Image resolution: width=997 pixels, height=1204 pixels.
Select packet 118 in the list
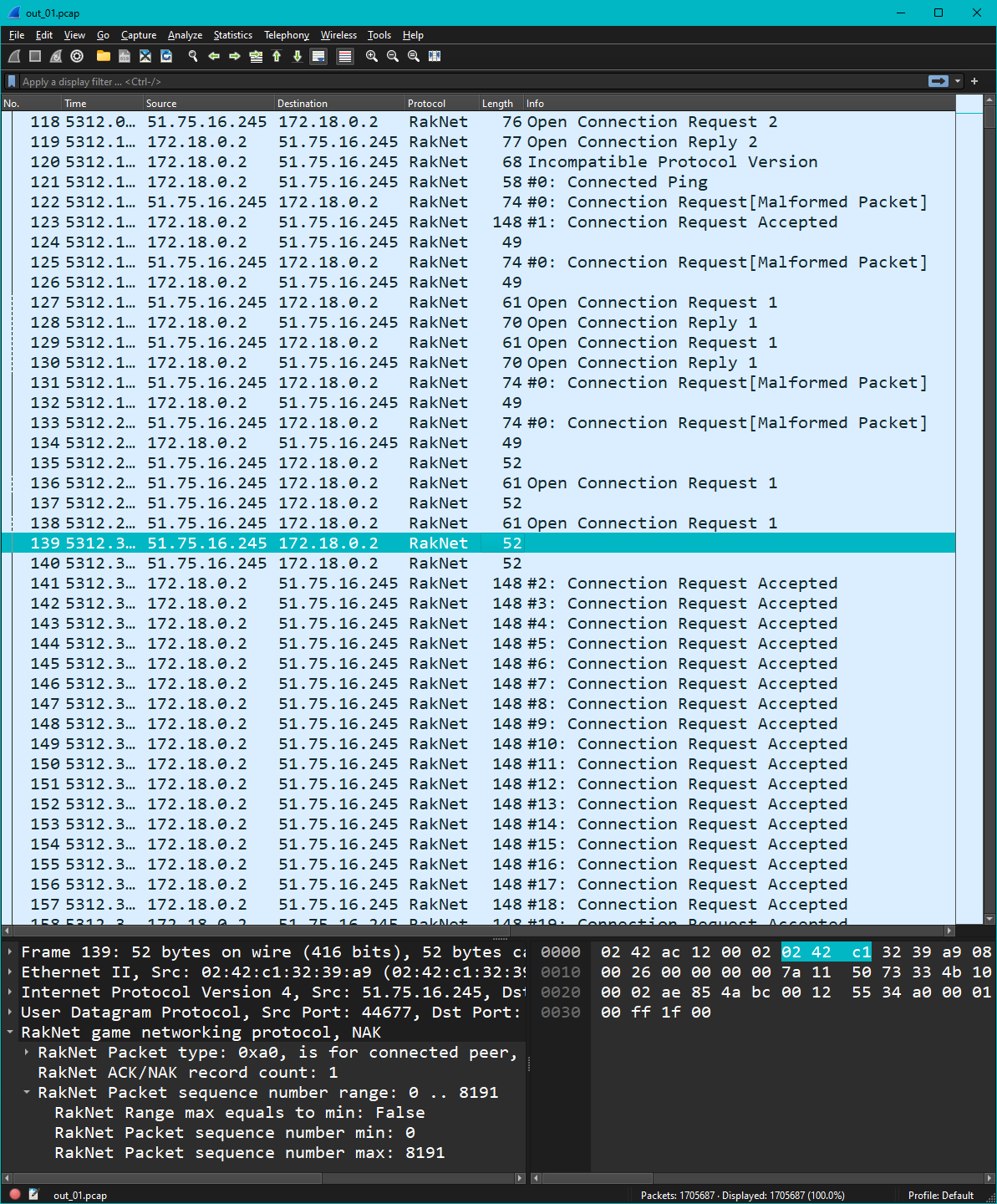click(x=334, y=121)
